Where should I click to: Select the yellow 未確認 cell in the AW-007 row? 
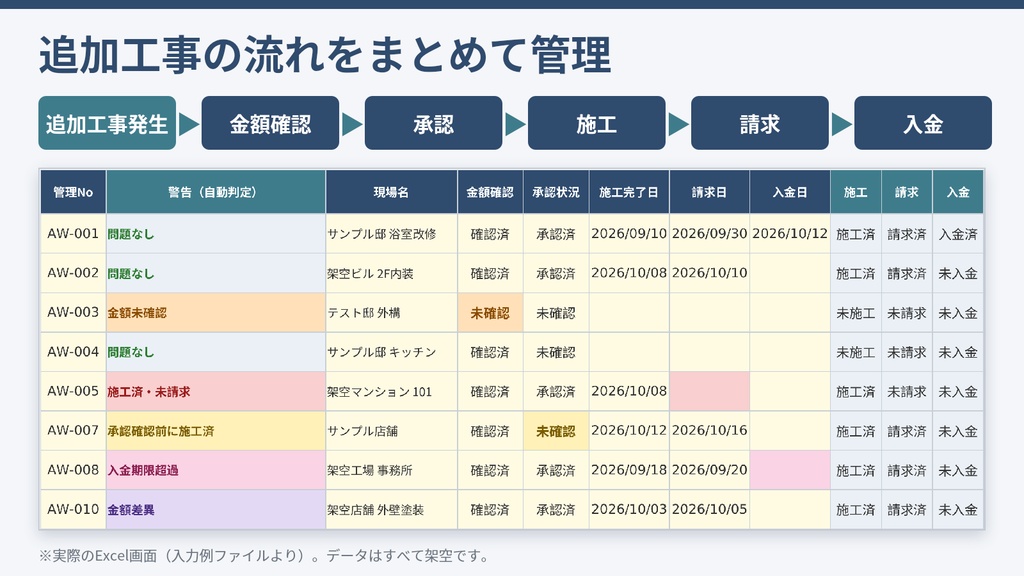pyautogui.click(x=556, y=430)
